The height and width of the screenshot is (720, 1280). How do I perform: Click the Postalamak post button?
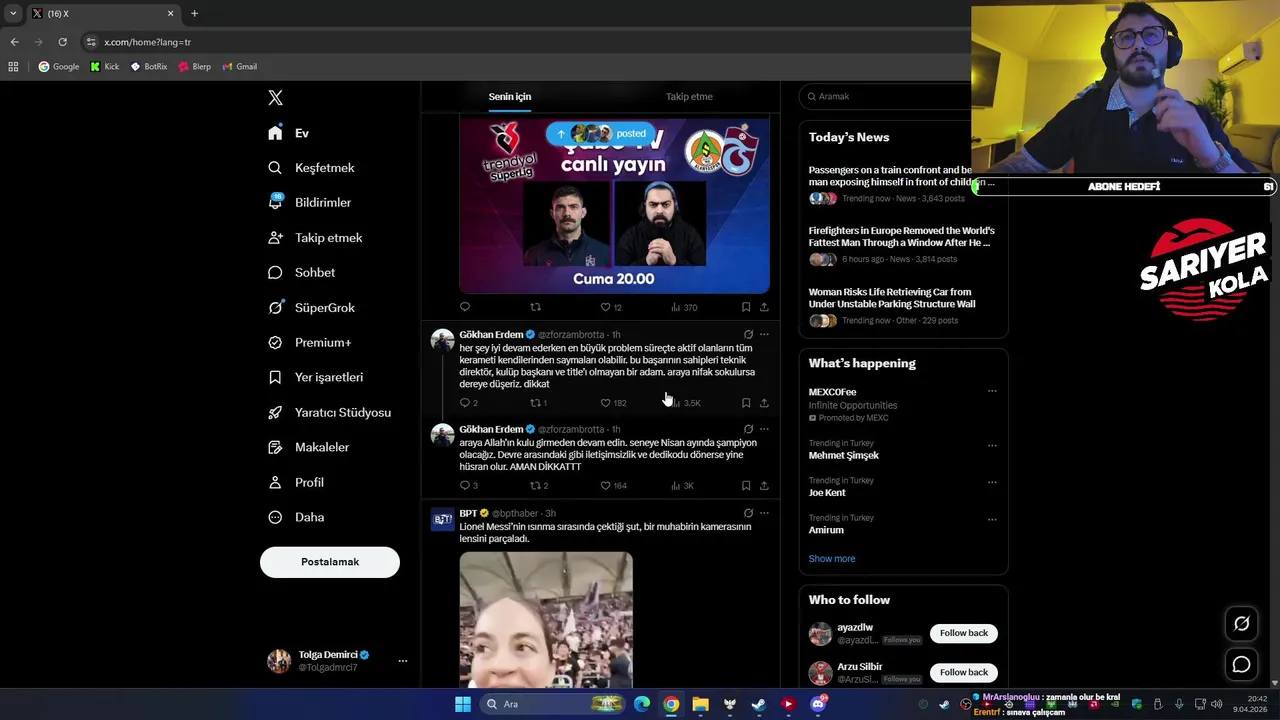tap(330, 562)
